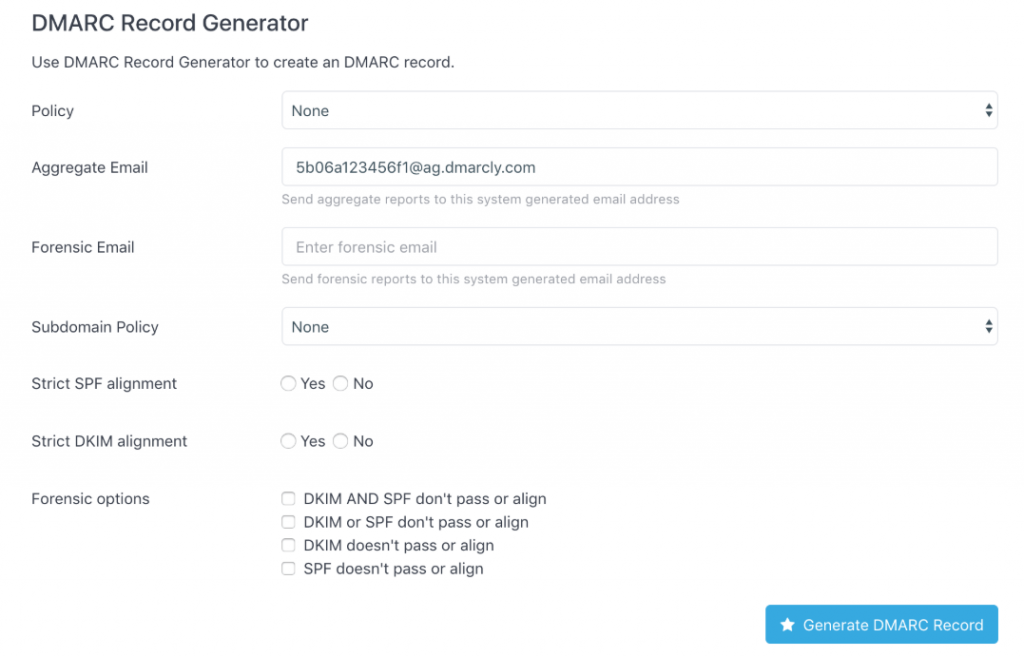Click the Subdomain Policy dropdown arrow indicator
The height and width of the screenshot is (657, 1024).
click(x=989, y=327)
